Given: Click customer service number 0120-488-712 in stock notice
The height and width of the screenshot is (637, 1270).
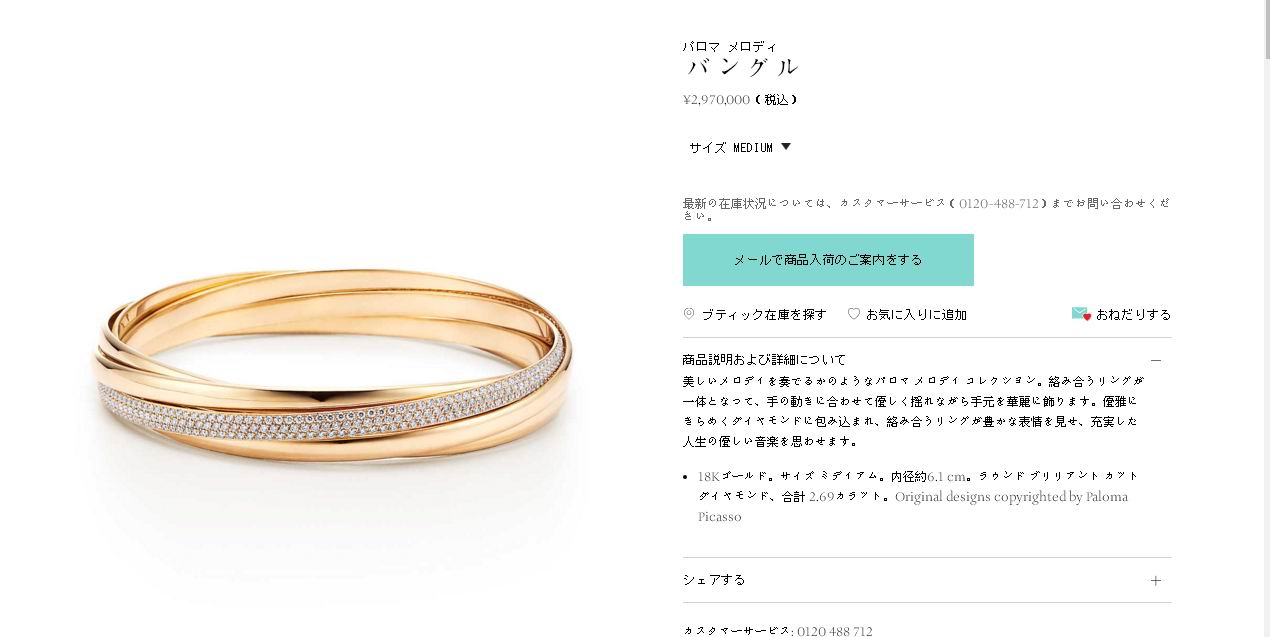Looking at the screenshot, I should point(999,203).
